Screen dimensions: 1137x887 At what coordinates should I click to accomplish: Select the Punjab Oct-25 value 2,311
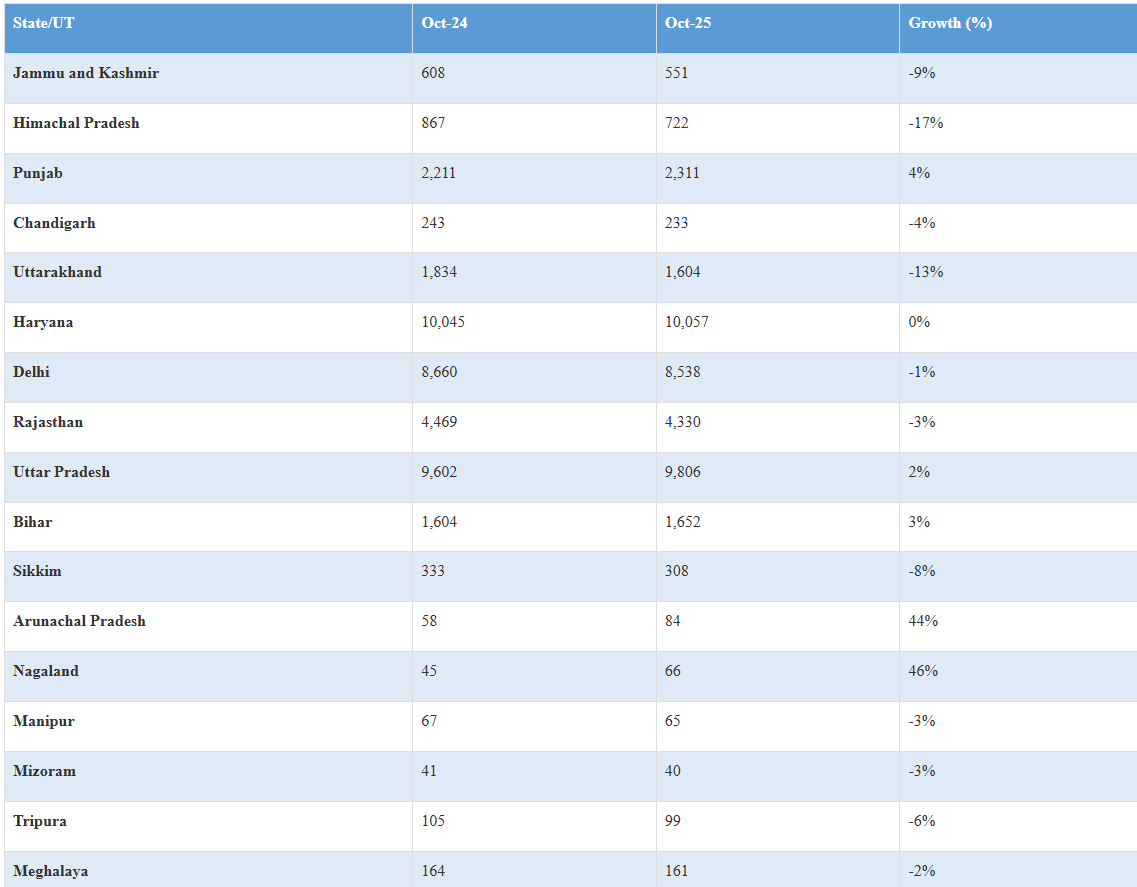click(682, 173)
